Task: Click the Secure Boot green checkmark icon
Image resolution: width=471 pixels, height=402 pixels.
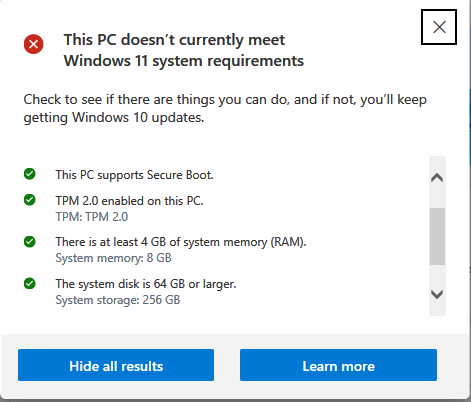Action: click(x=30, y=174)
